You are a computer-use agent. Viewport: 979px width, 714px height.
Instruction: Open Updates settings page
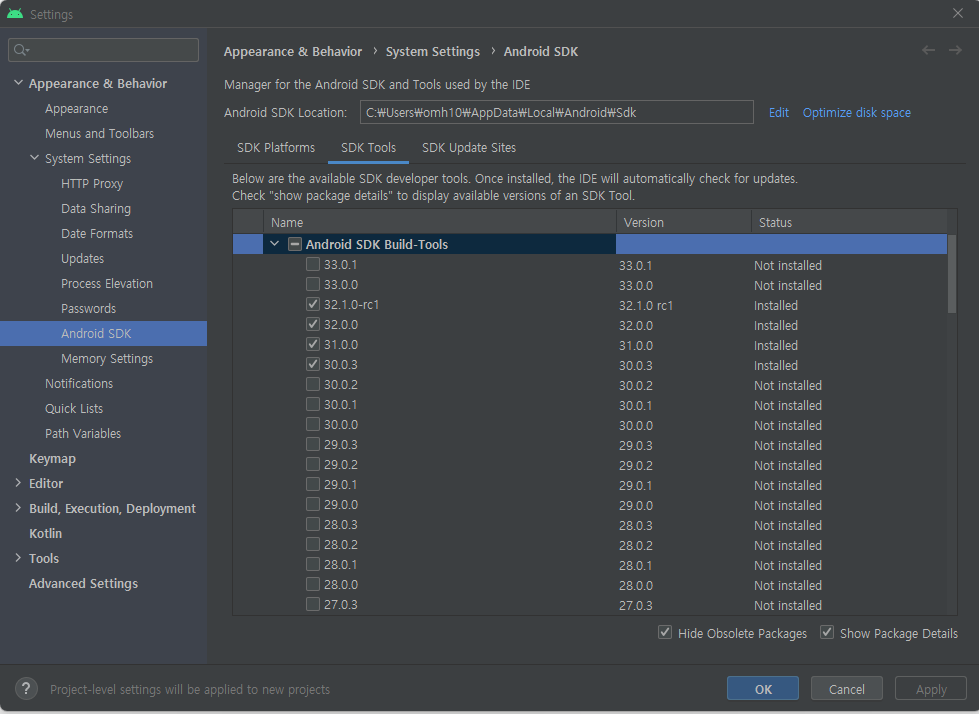[x=82, y=258]
